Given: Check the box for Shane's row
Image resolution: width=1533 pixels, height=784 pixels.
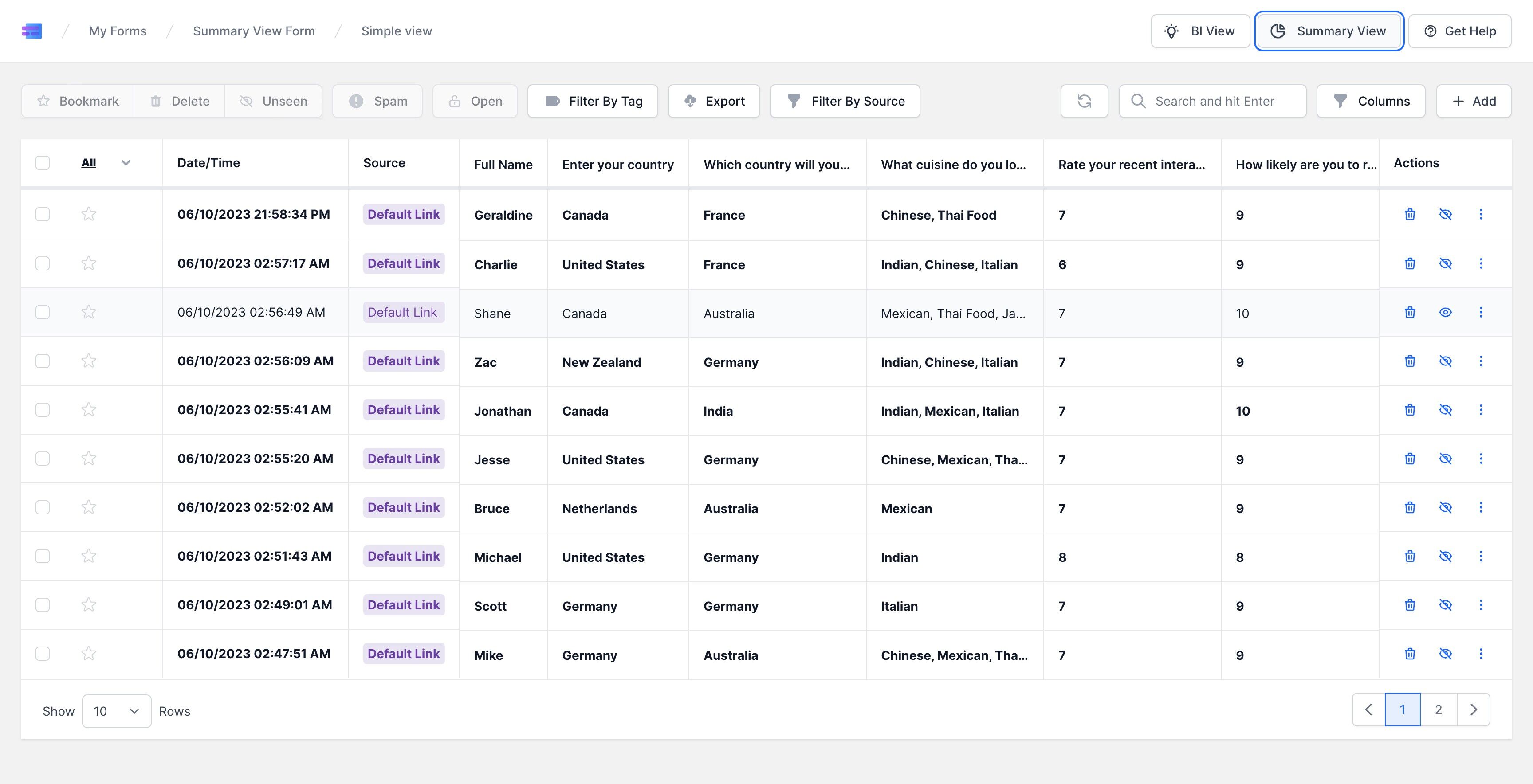Looking at the screenshot, I should [42, 312].
